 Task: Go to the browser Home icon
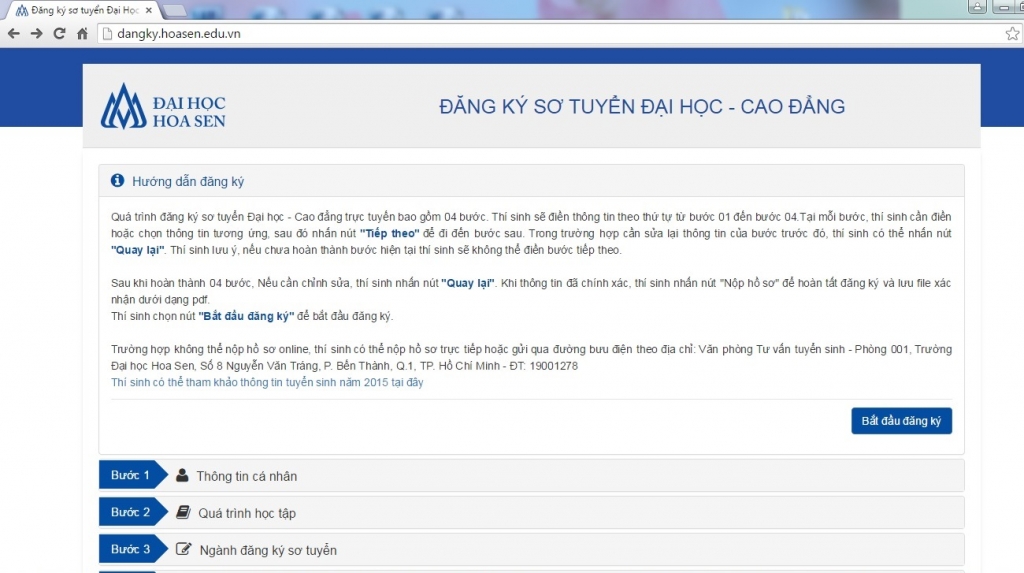[x=82, y=33]
